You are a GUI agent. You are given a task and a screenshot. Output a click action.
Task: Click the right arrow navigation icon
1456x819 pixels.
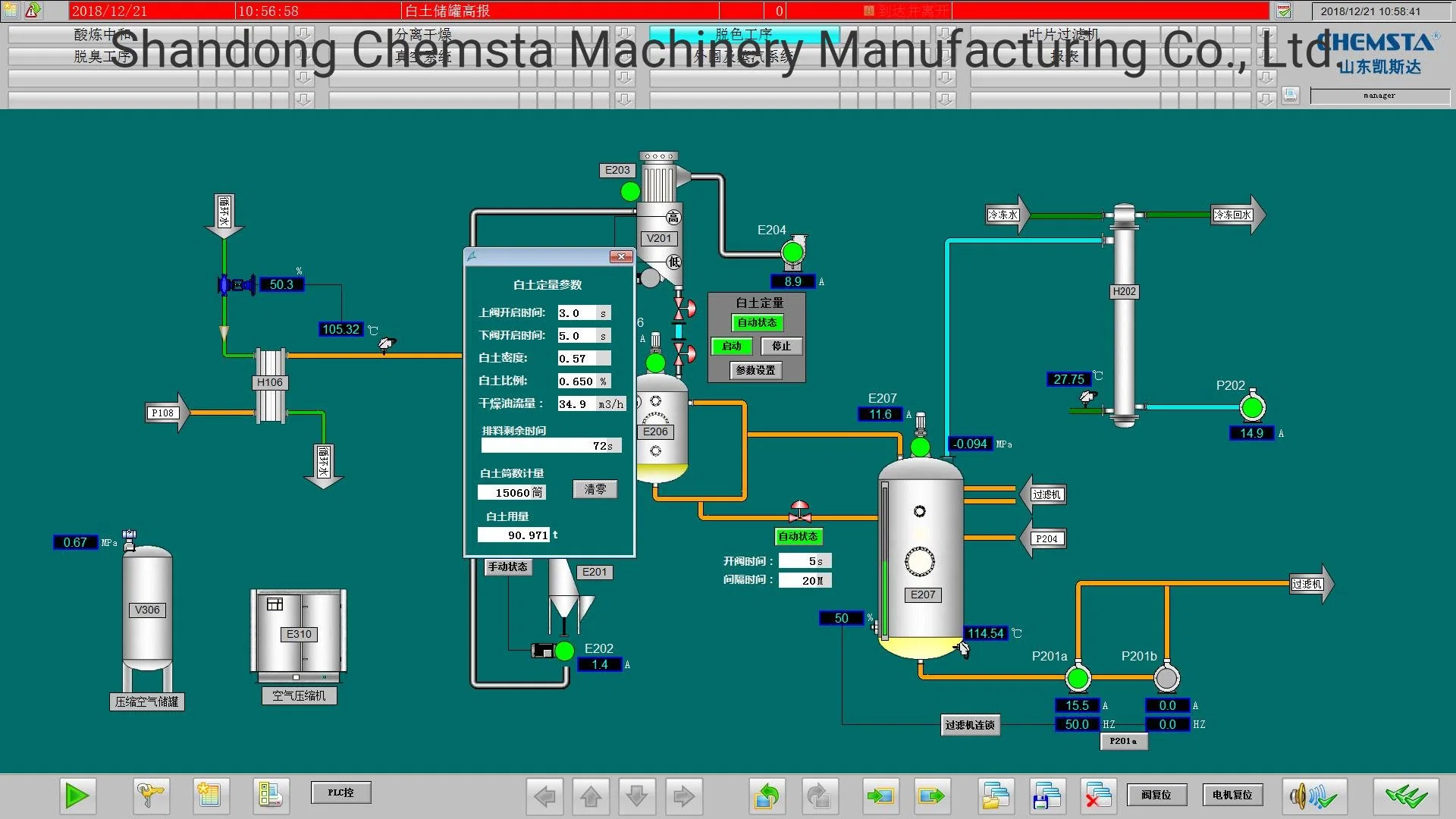[683, 796]
